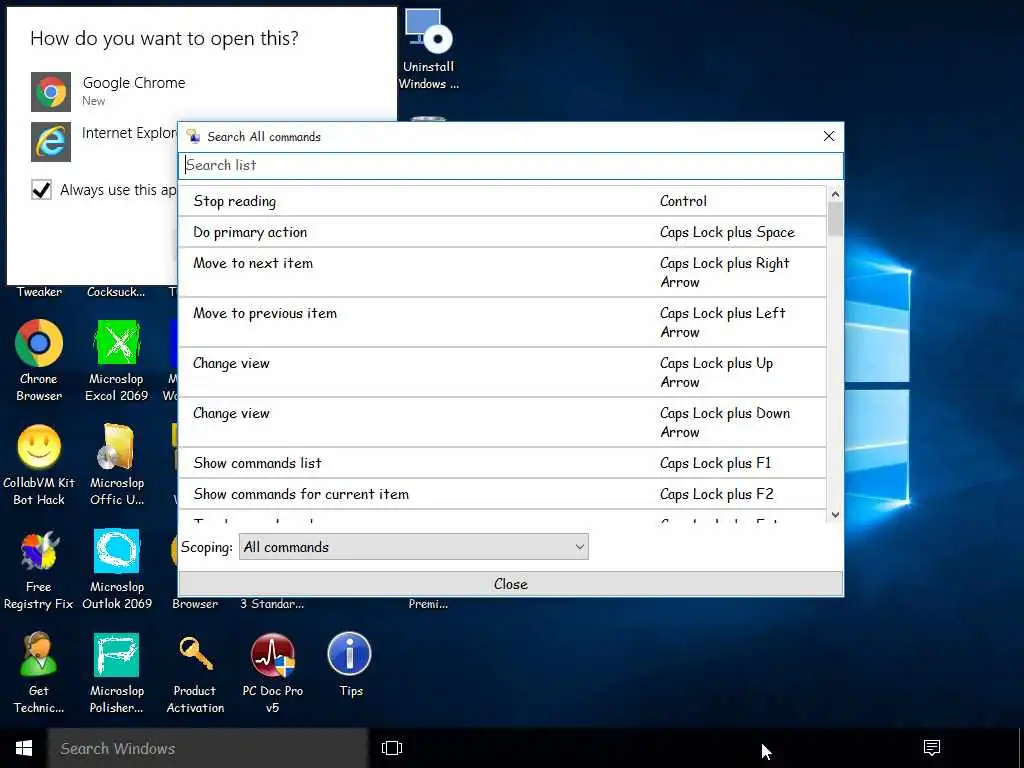Select Show commands for current item row
Image resolution: width=1024 pixels, height=768 pixels.
coord(502,494)
